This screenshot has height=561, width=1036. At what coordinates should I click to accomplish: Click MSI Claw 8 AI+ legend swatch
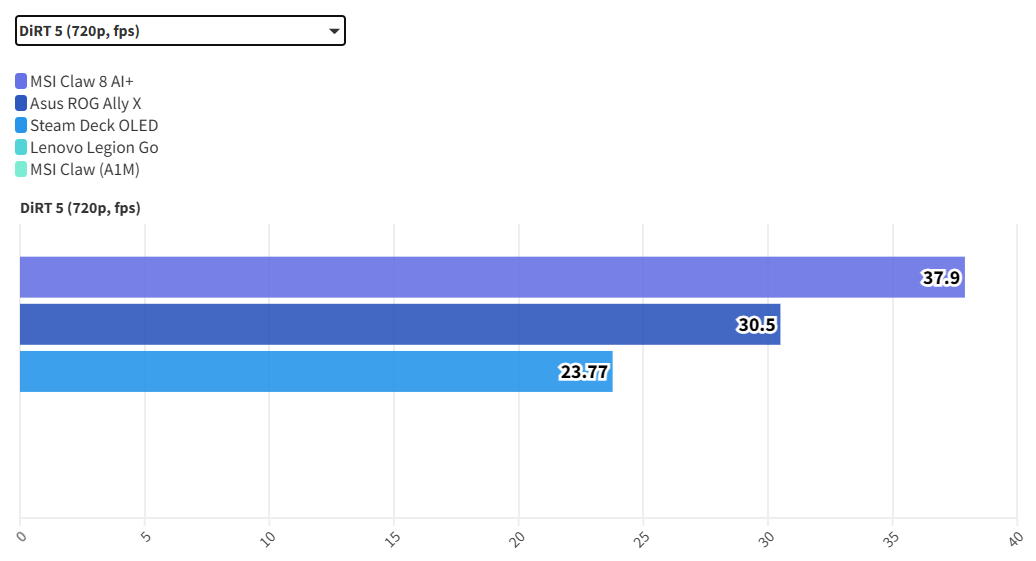tap(21, 81)
